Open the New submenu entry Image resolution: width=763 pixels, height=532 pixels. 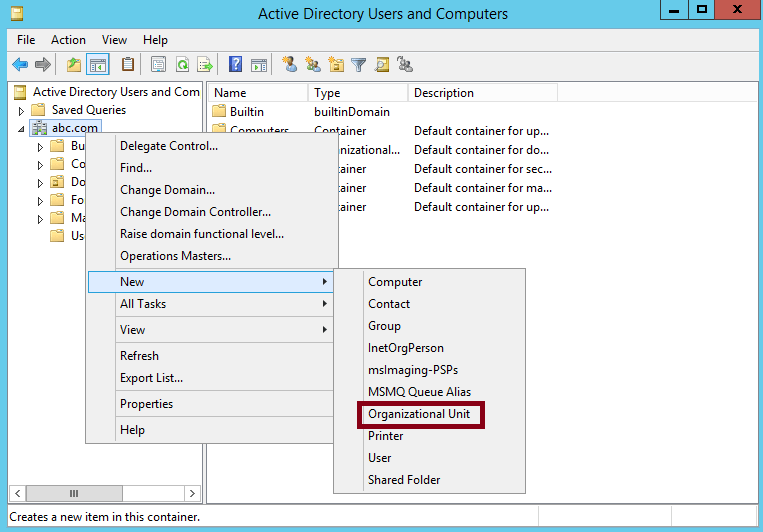[210, 282]
